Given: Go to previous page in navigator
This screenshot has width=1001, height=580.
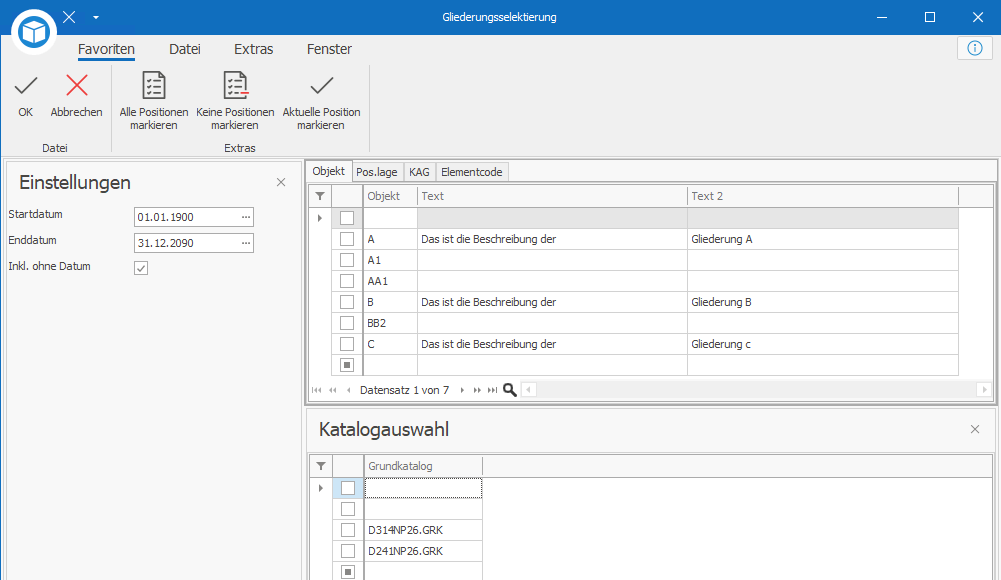Looking at the screenshot, I should [333, 390].
